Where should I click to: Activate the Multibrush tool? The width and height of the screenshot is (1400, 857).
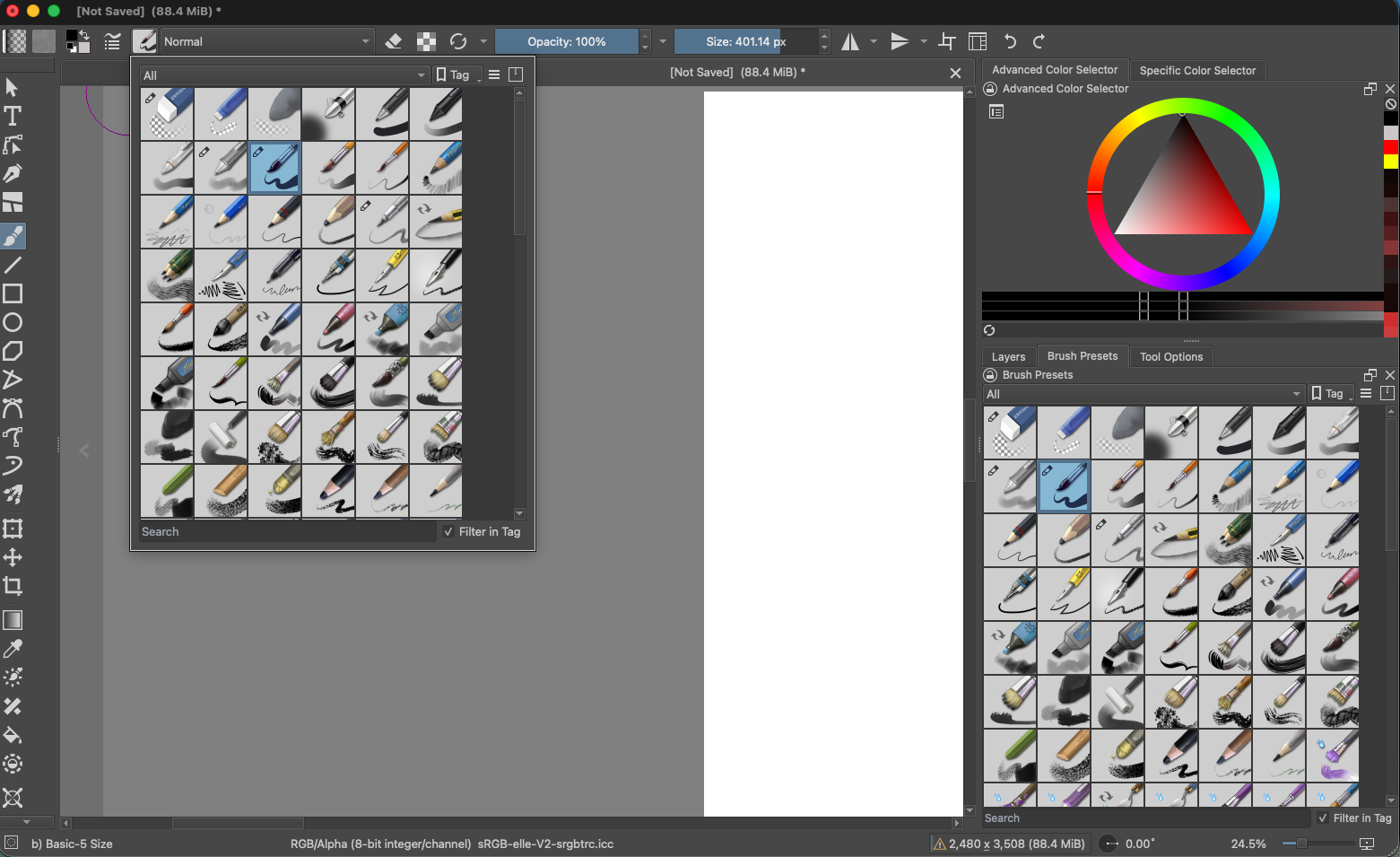13,494
